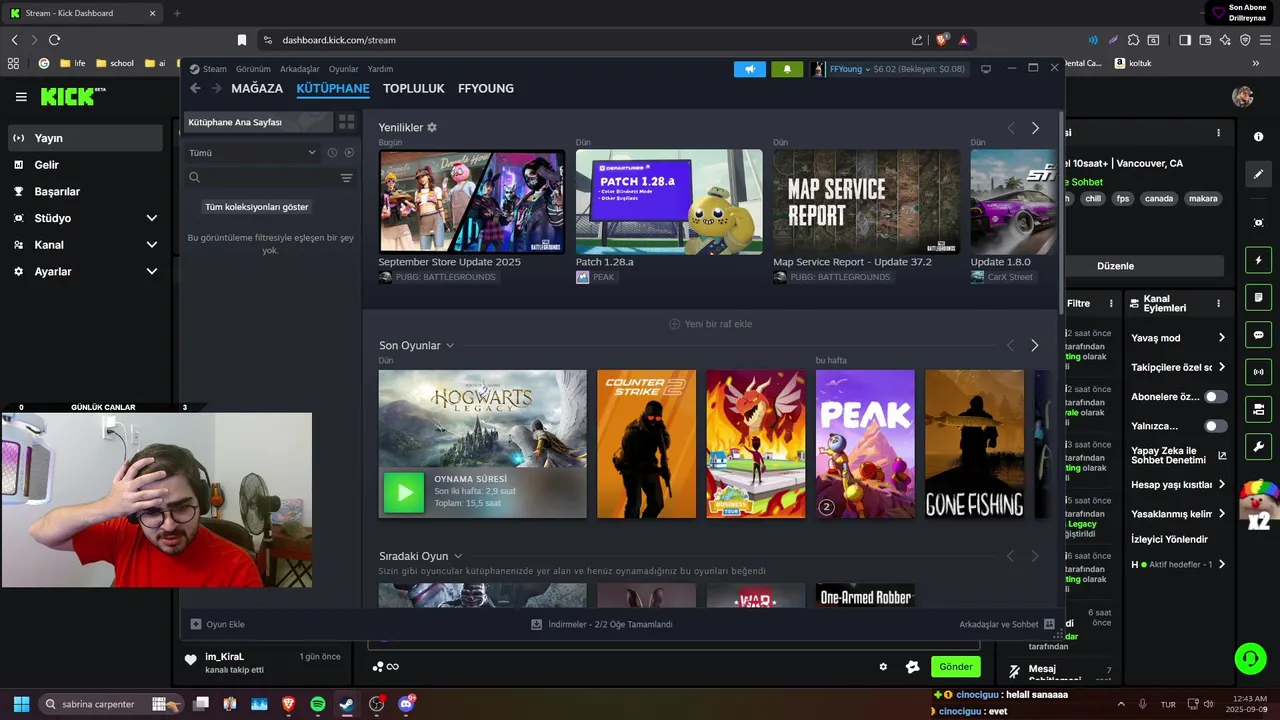Open TOPLULUK tab in Steam
This screenshot has height=720, width=1280.
click(x=413, y=88)
